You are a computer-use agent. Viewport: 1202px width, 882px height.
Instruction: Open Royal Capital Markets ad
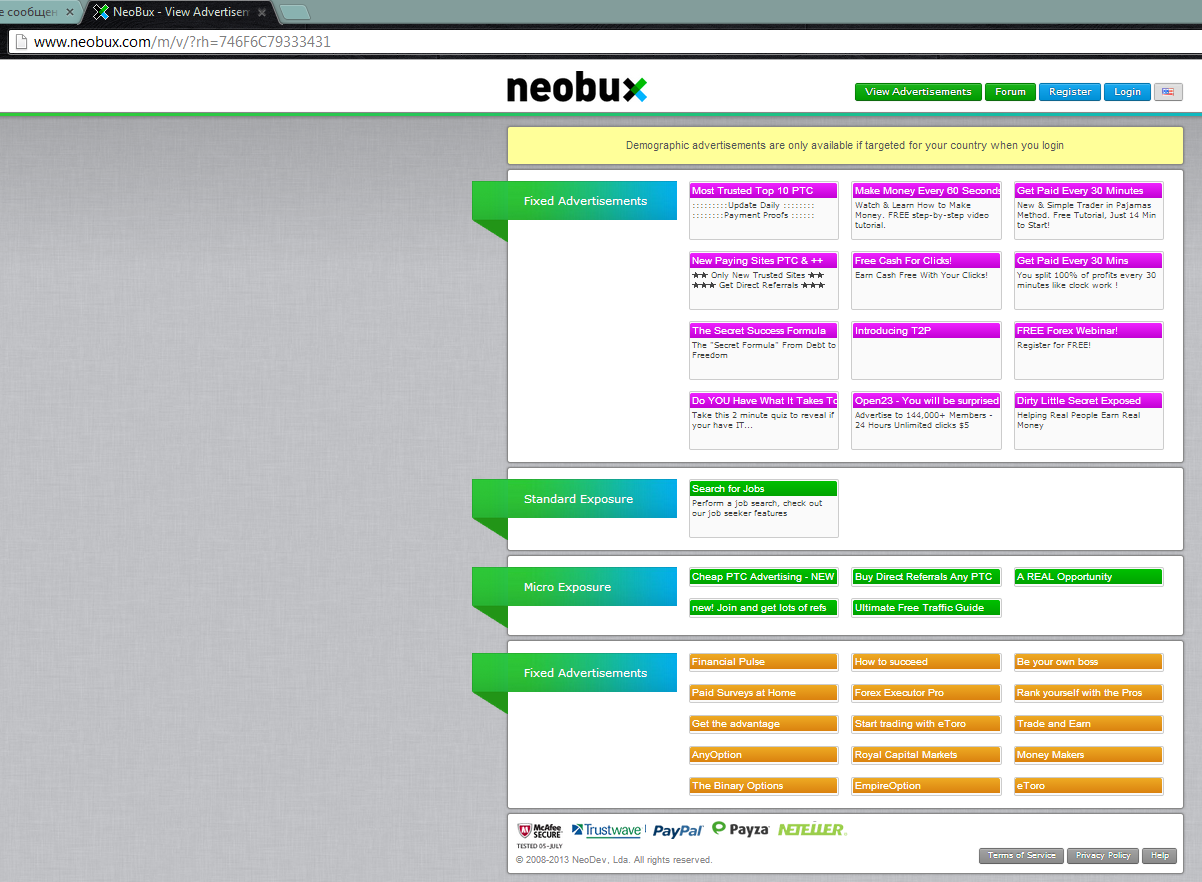(x=926, y=755)
